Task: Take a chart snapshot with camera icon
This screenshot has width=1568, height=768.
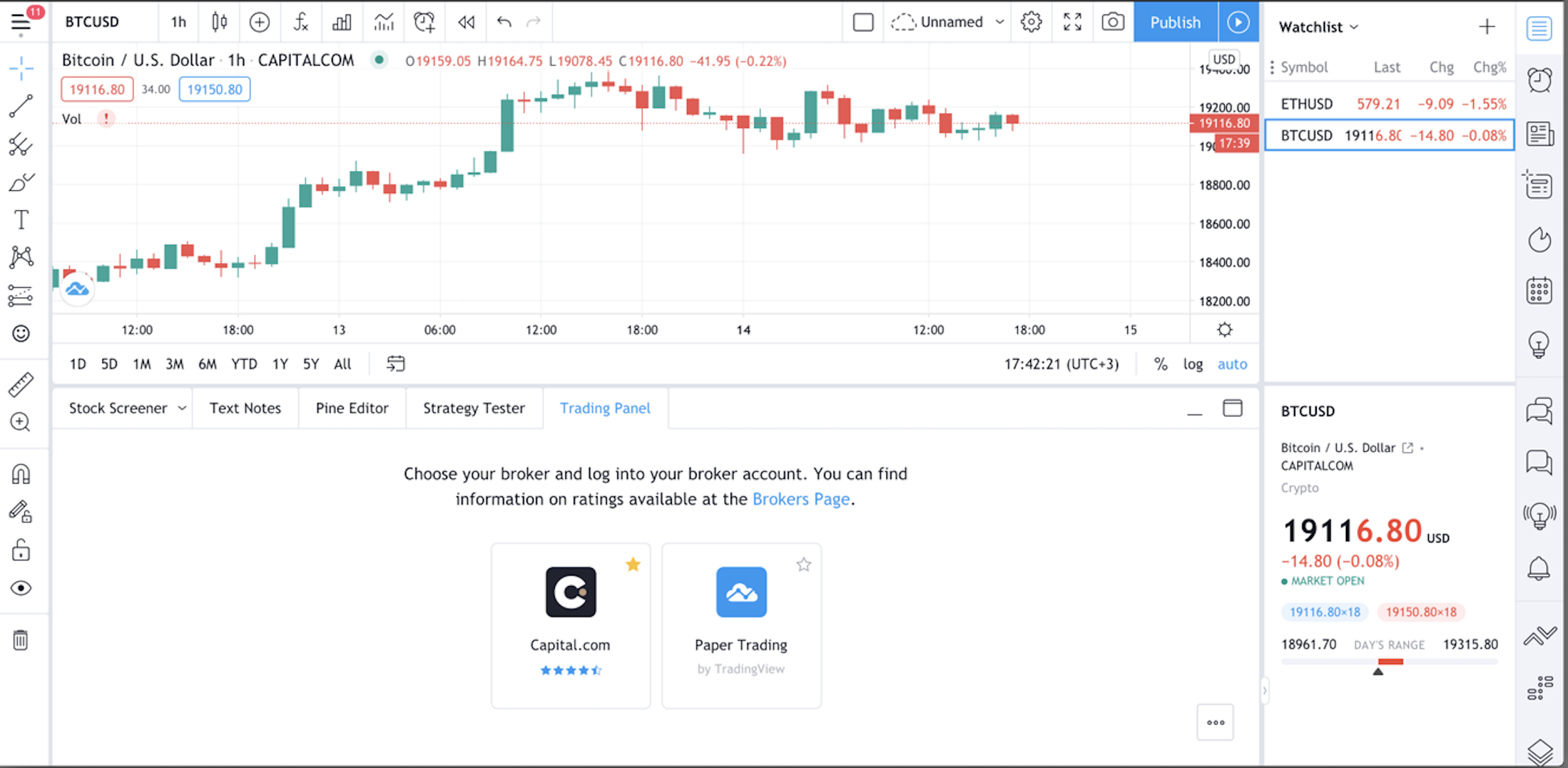Action: tap(1112, 22)
